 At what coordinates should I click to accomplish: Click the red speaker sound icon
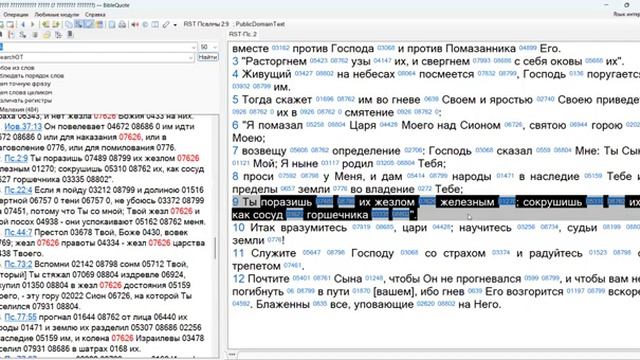click(x=135, y=24)
